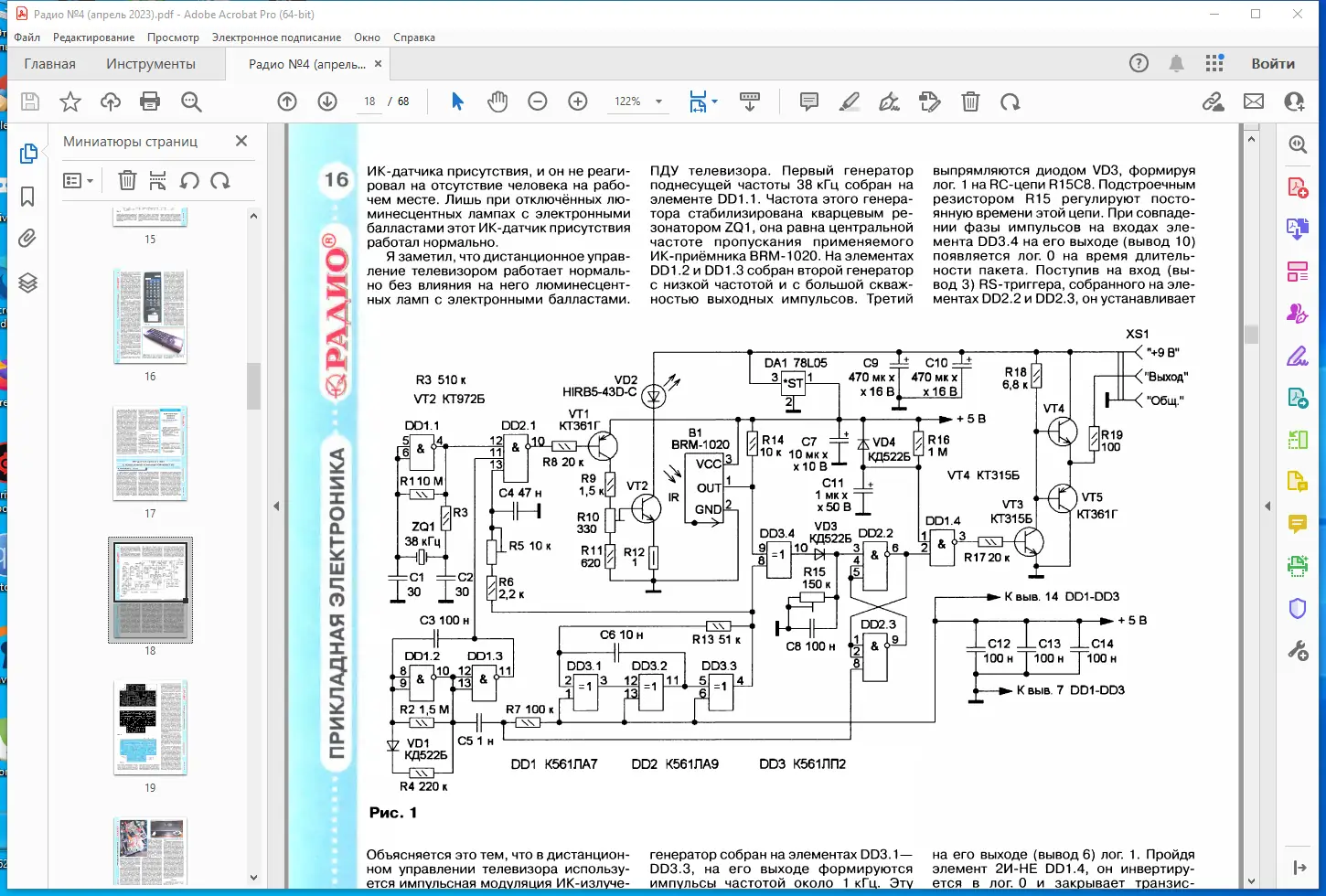Open the notifications bell
Screen dimensions: 1326x896
click(x=1177, y=63)
